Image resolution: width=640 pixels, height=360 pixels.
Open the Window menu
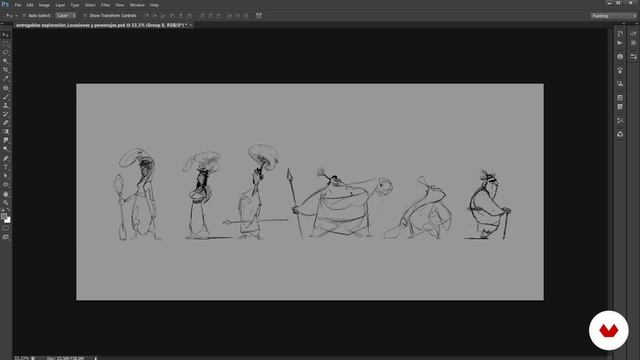click(137, 5)
